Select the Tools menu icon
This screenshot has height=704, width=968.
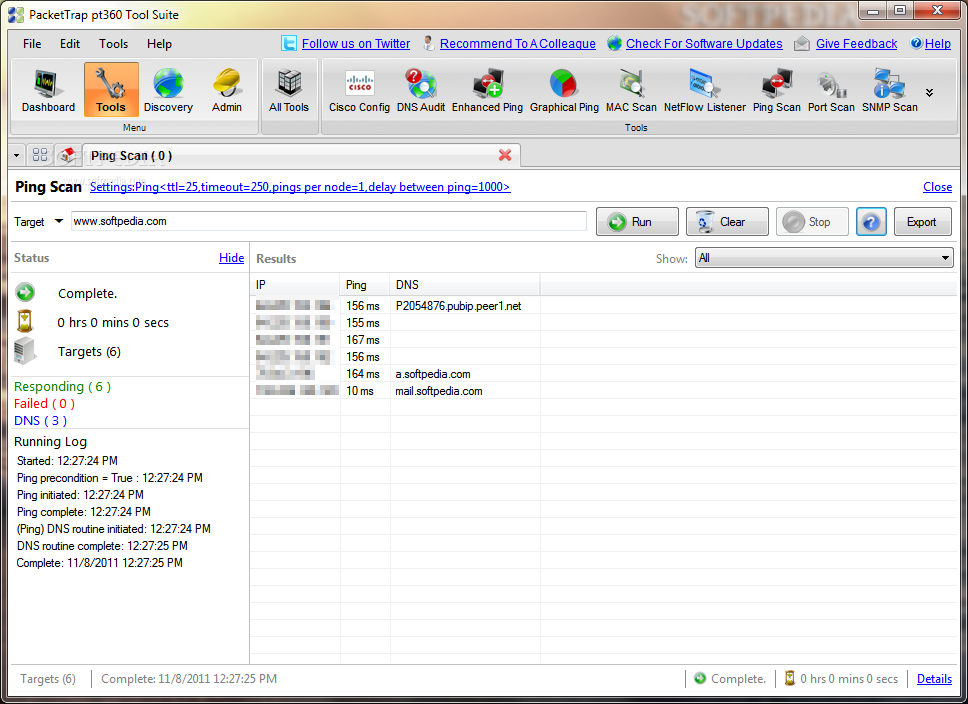coord(111,91)
